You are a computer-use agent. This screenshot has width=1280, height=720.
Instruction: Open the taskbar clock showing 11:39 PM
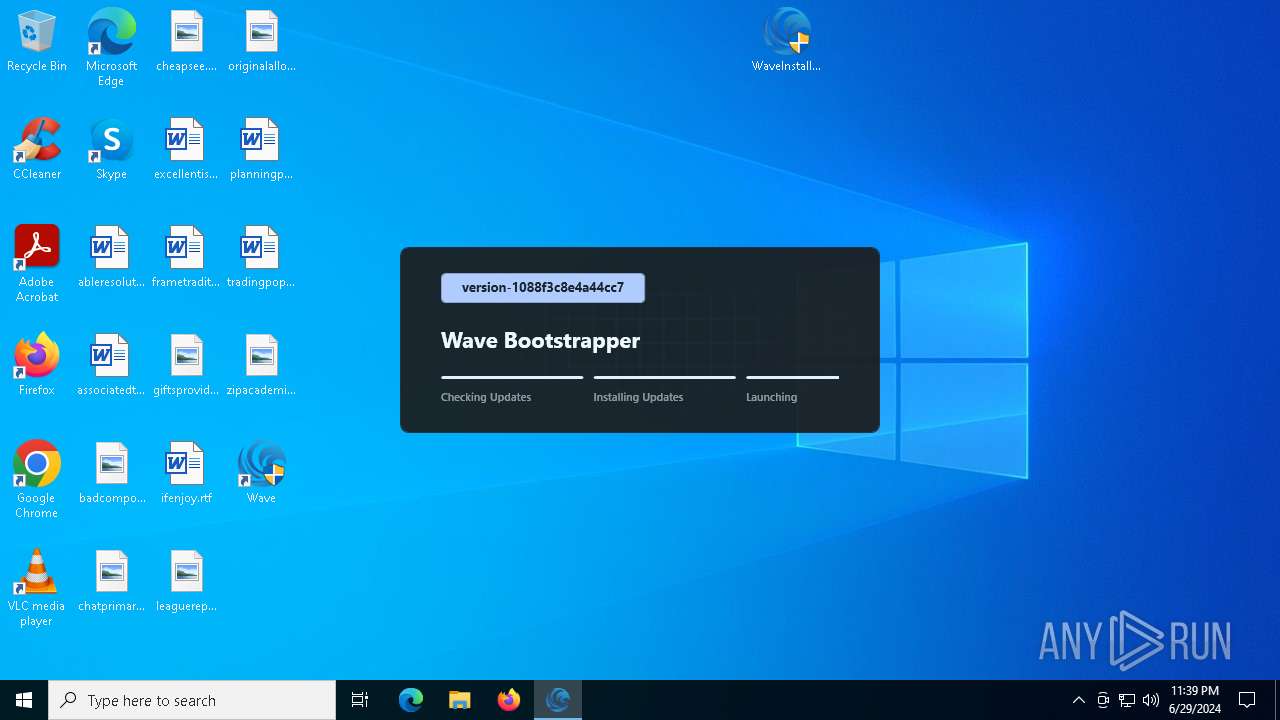click(x=1195, y=700)
